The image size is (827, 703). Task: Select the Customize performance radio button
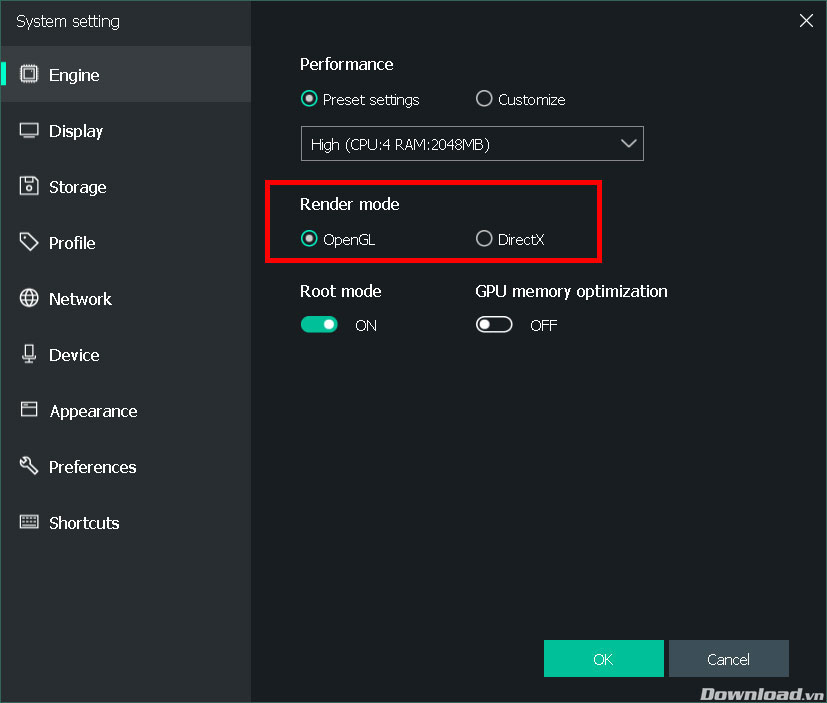(484, 99)
